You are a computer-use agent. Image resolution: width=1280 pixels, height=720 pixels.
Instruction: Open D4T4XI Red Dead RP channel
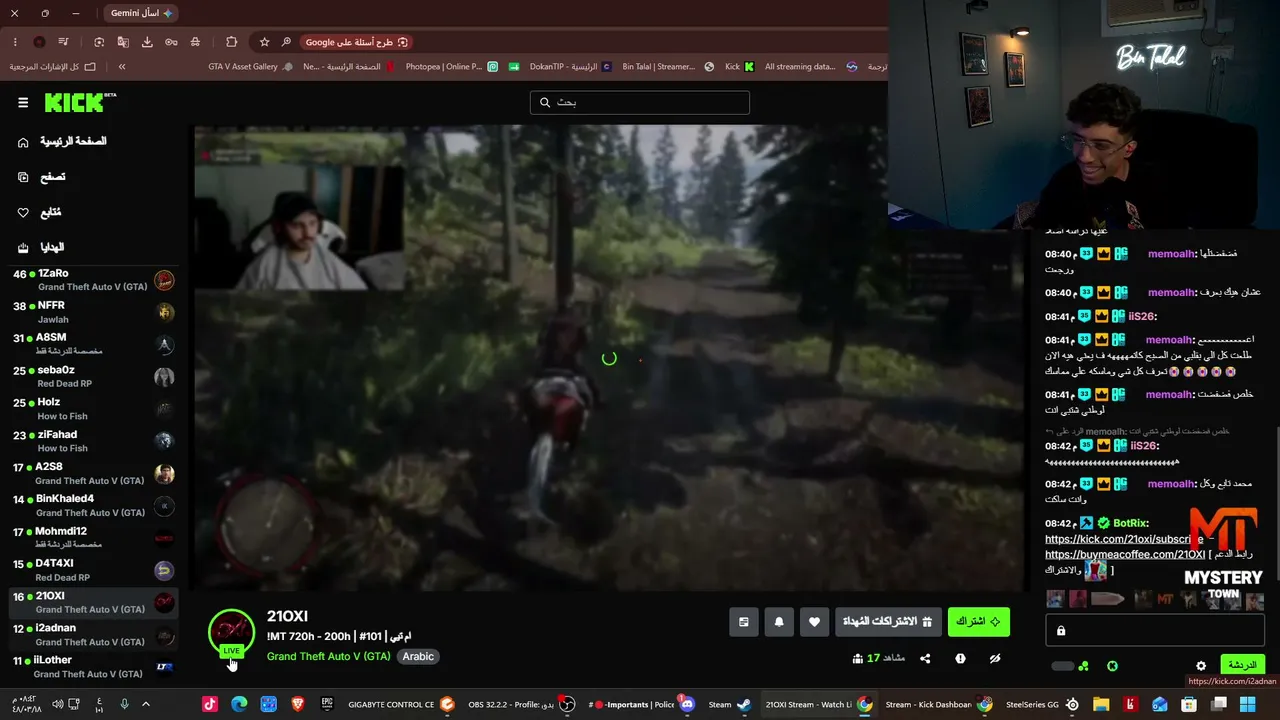point(95,570)
